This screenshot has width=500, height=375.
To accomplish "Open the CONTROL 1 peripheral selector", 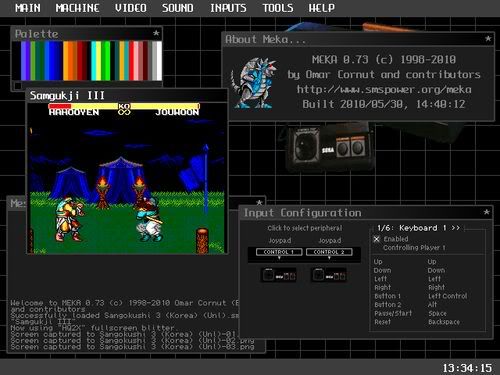I will pyautogui.click(x=279, y=252).
